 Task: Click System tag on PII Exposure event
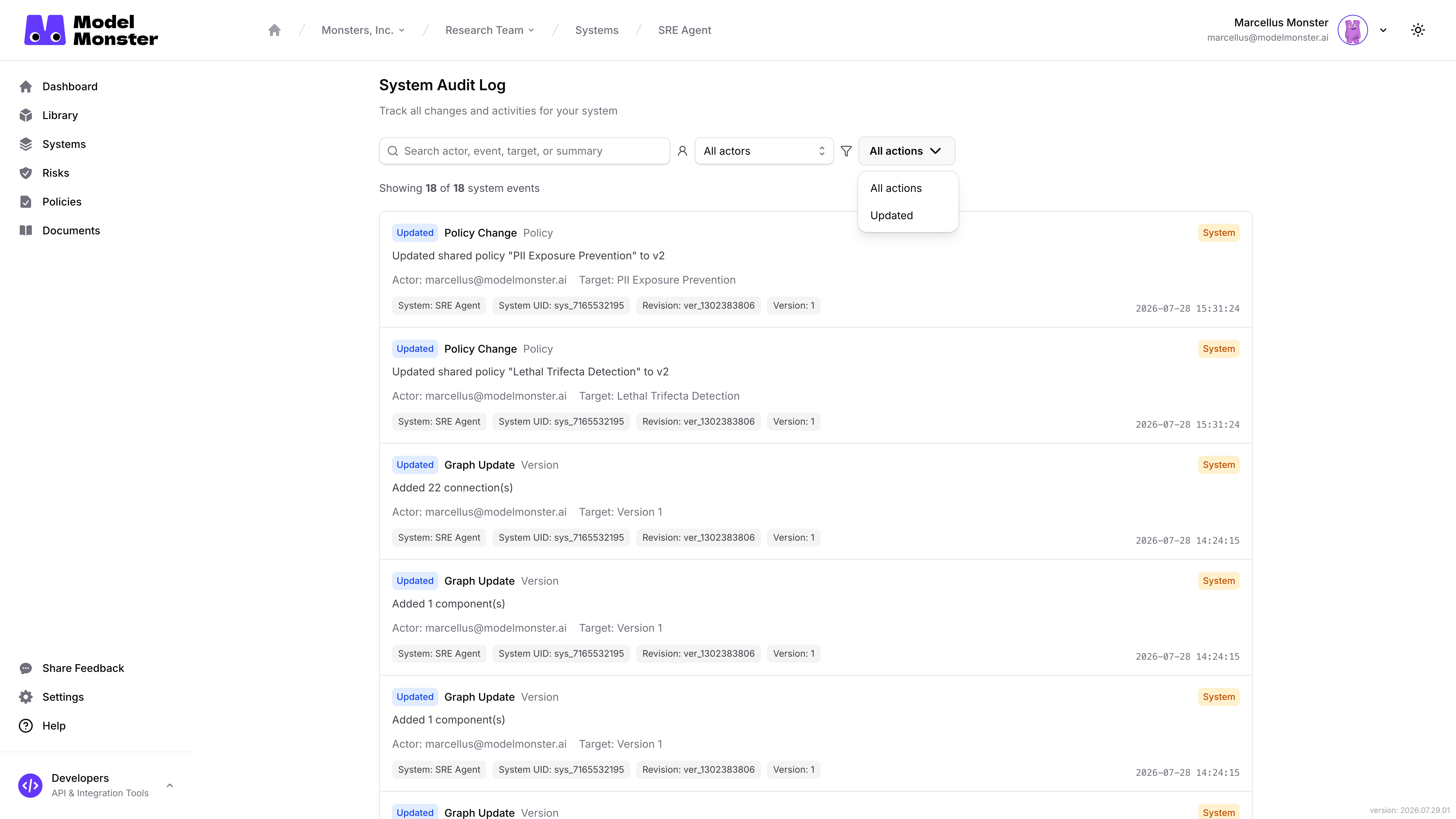[1219, 233]
